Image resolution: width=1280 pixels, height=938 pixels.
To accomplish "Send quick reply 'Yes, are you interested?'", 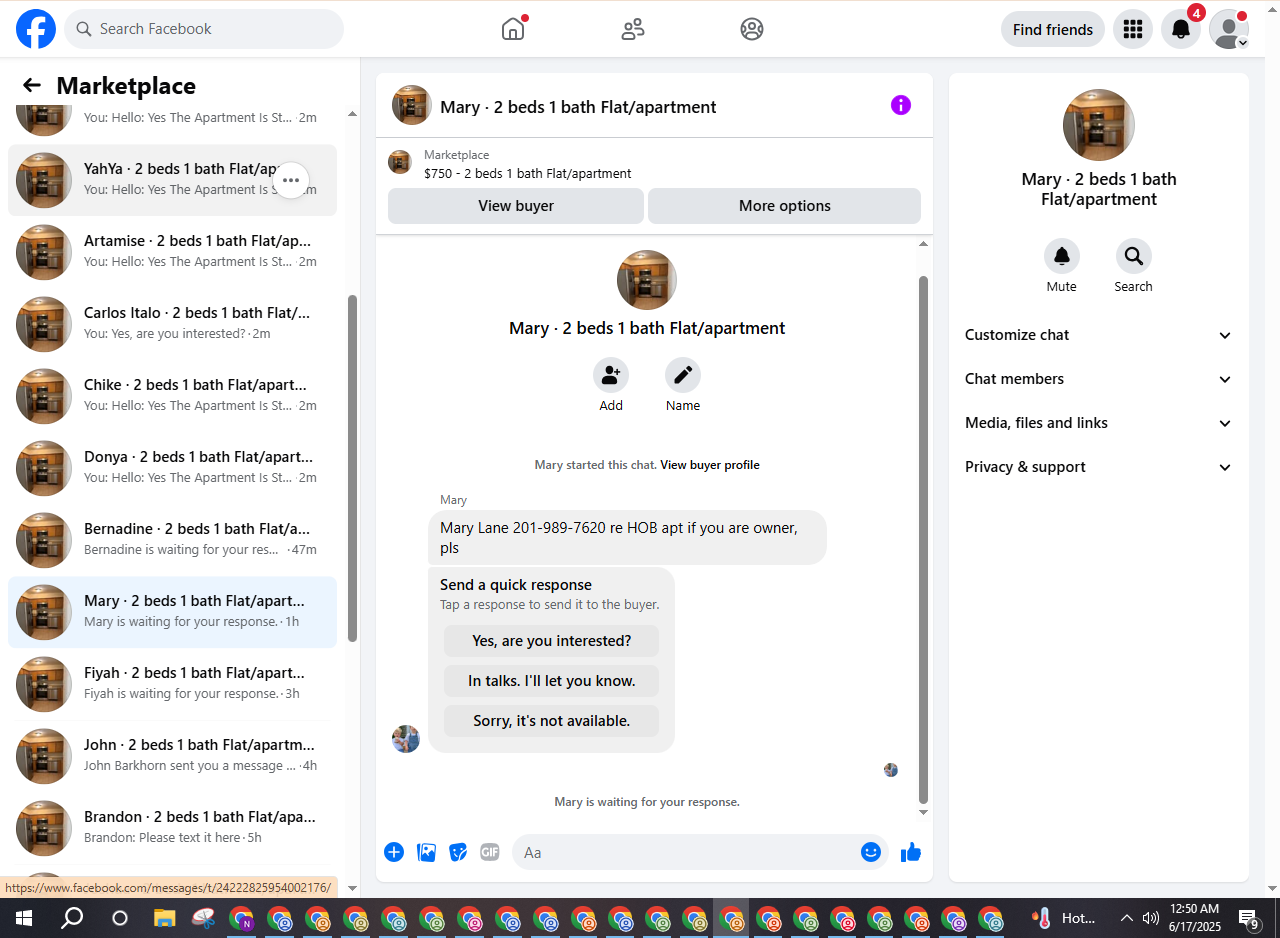I will click(x=552, y=641).
